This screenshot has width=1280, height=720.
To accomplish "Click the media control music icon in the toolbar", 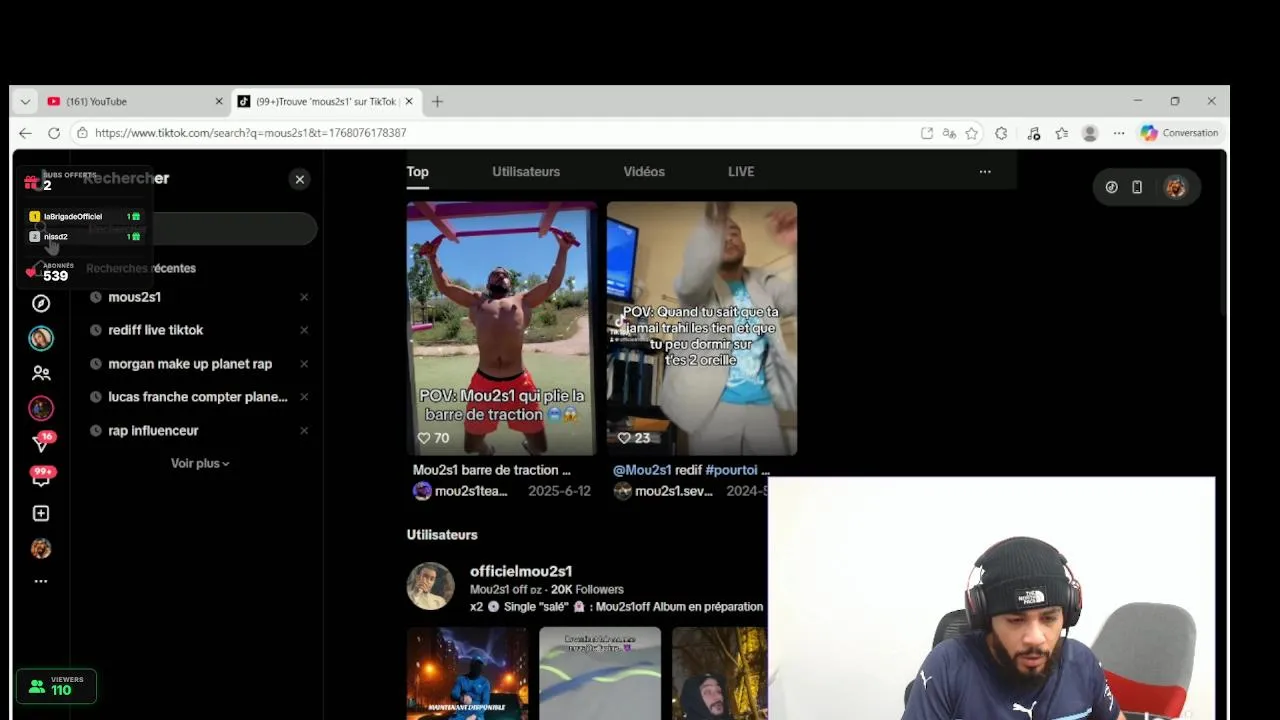I will [1033, 133].
